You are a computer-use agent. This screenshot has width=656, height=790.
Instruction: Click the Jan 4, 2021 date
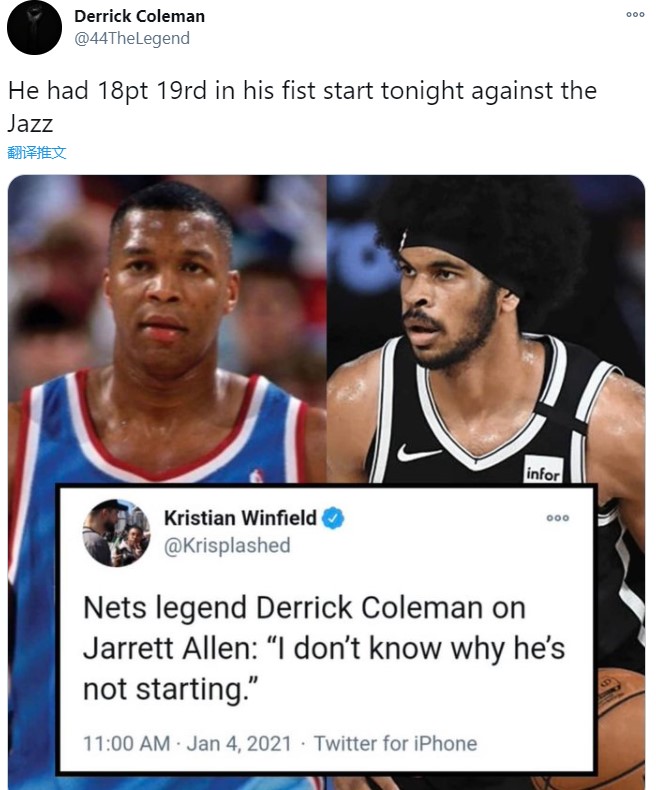click(x=239, y=744)
